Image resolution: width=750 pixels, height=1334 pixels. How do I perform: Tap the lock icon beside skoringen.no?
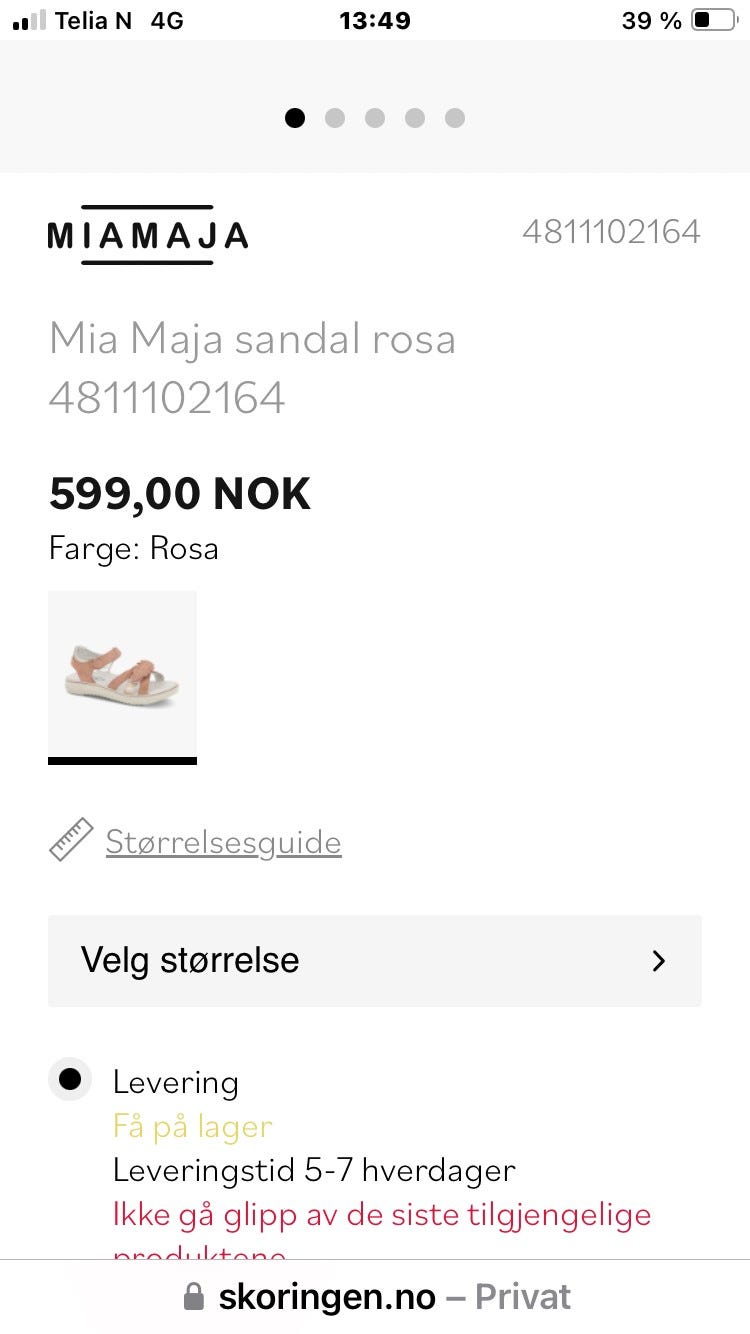pyautogui.click(x=194, y=1298)
